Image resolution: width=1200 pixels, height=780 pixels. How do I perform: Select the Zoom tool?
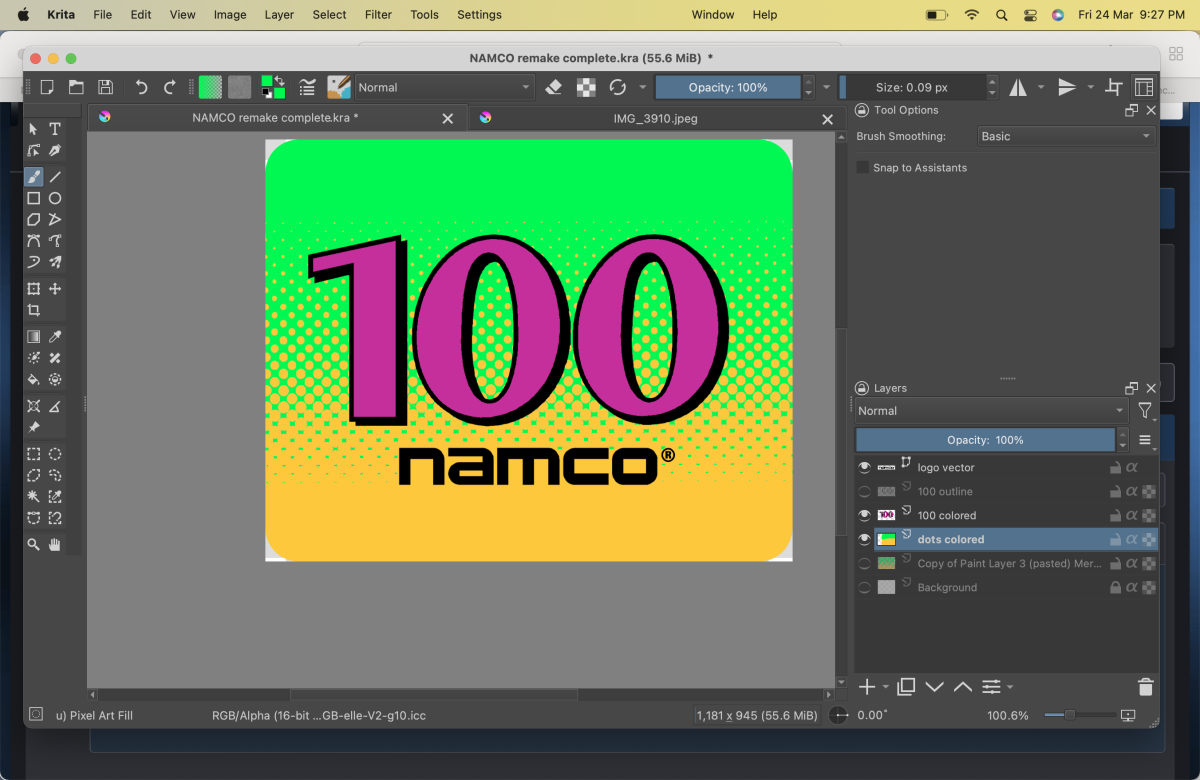(x=34, y=544)
